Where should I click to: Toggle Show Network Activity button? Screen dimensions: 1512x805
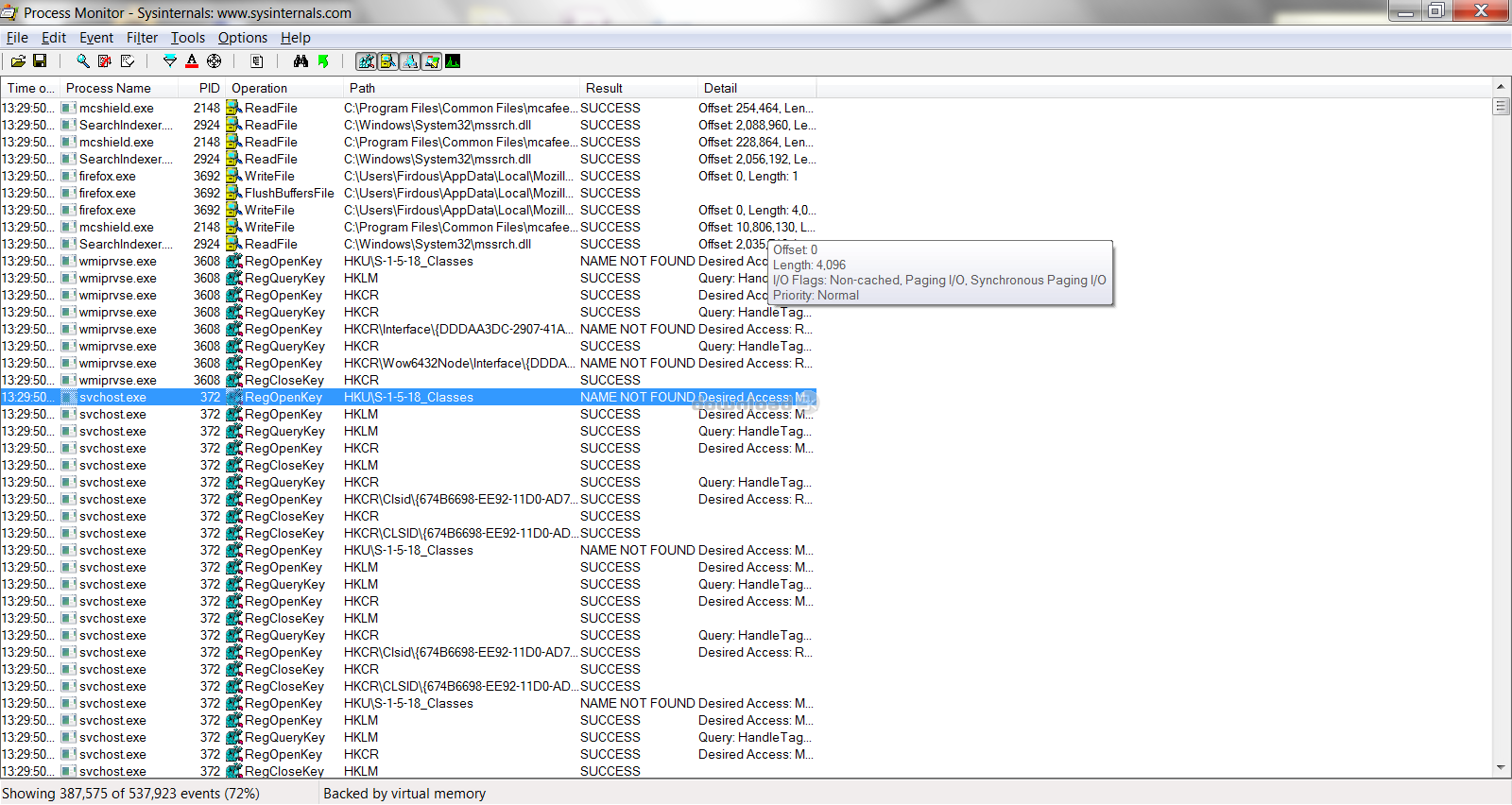[410, 61]
